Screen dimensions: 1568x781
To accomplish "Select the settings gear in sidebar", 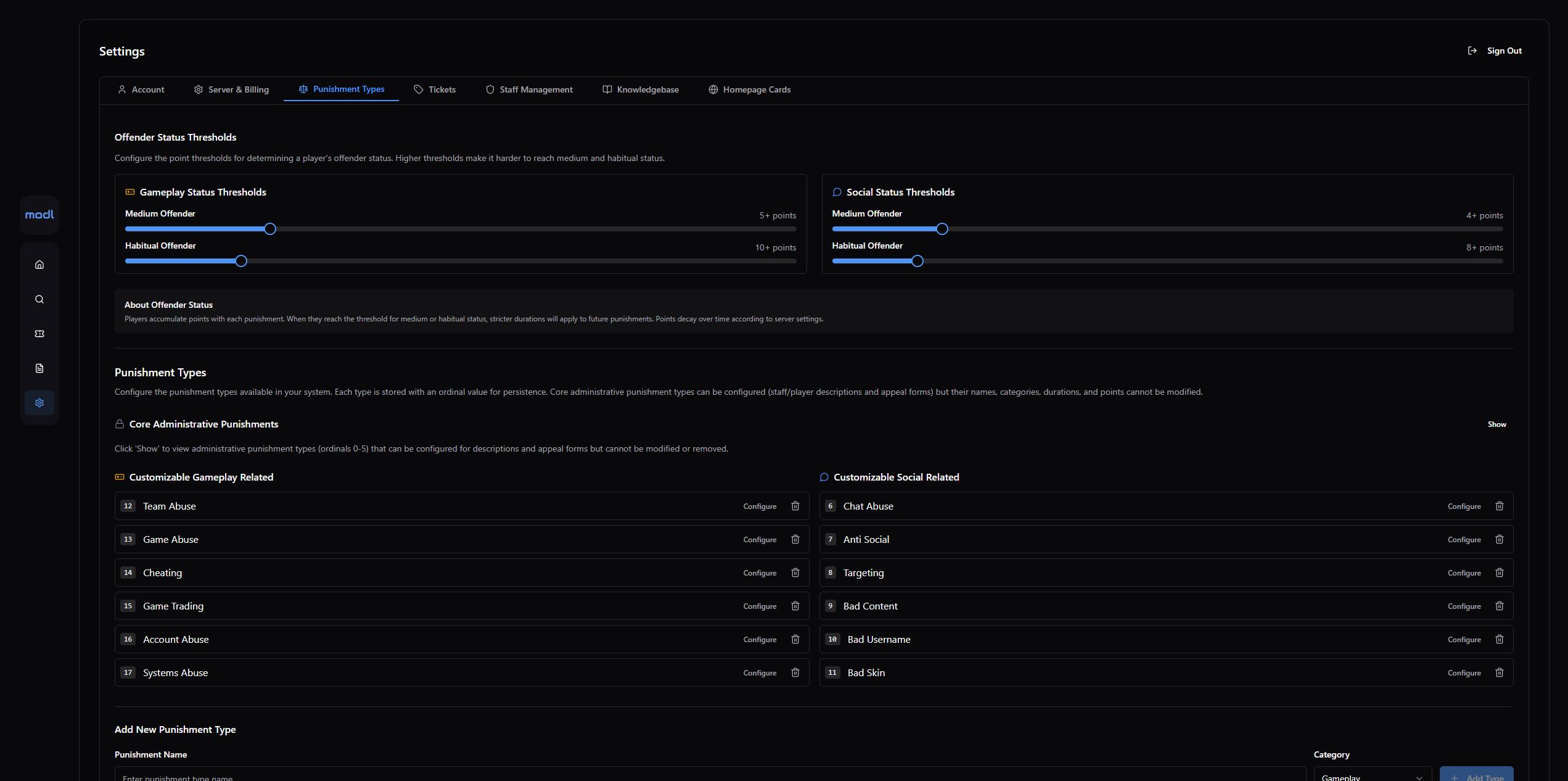I will [x=39, y=403].
